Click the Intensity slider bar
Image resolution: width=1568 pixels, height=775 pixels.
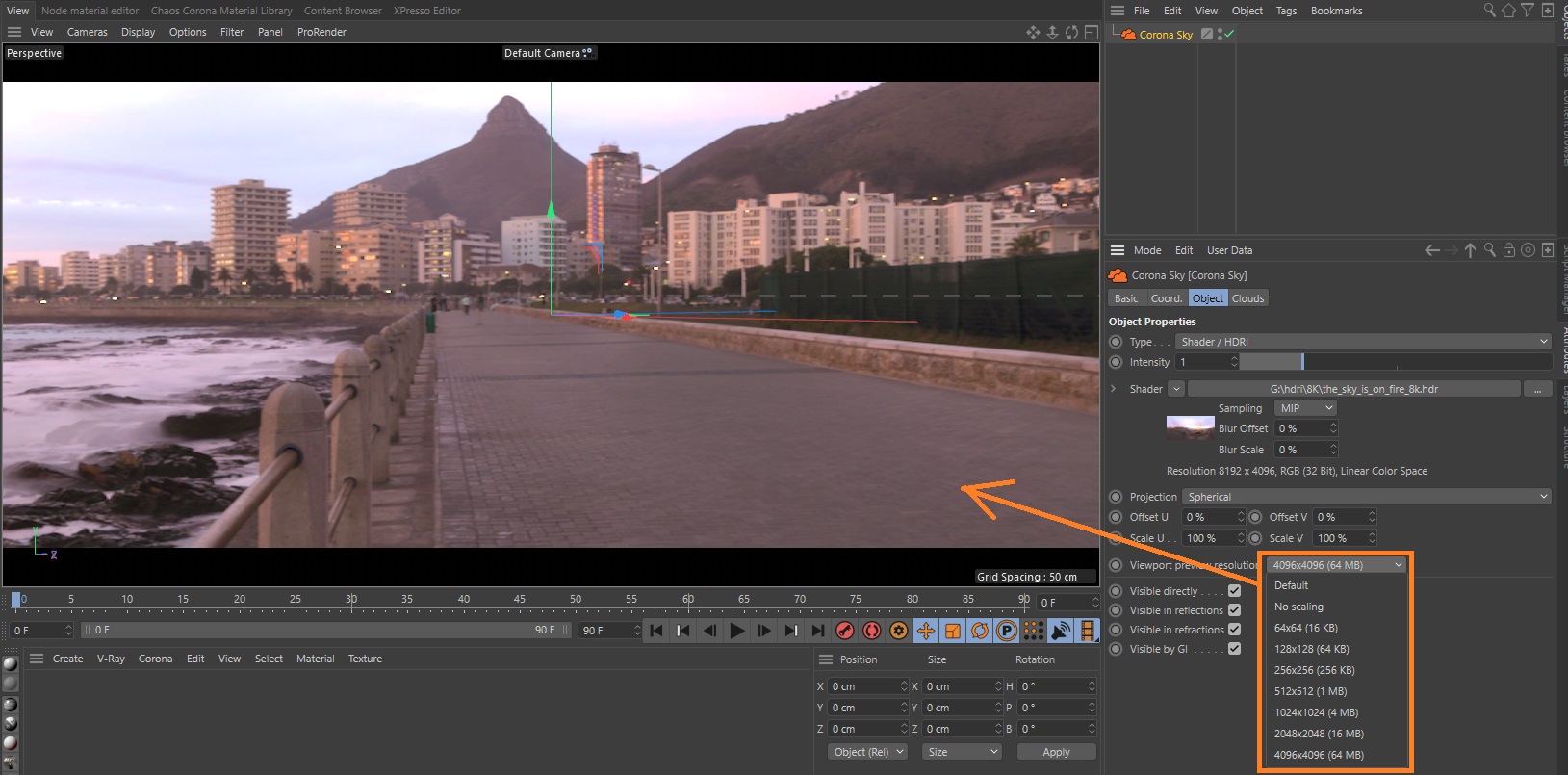pyautogui.click(x=1395, y=362)
